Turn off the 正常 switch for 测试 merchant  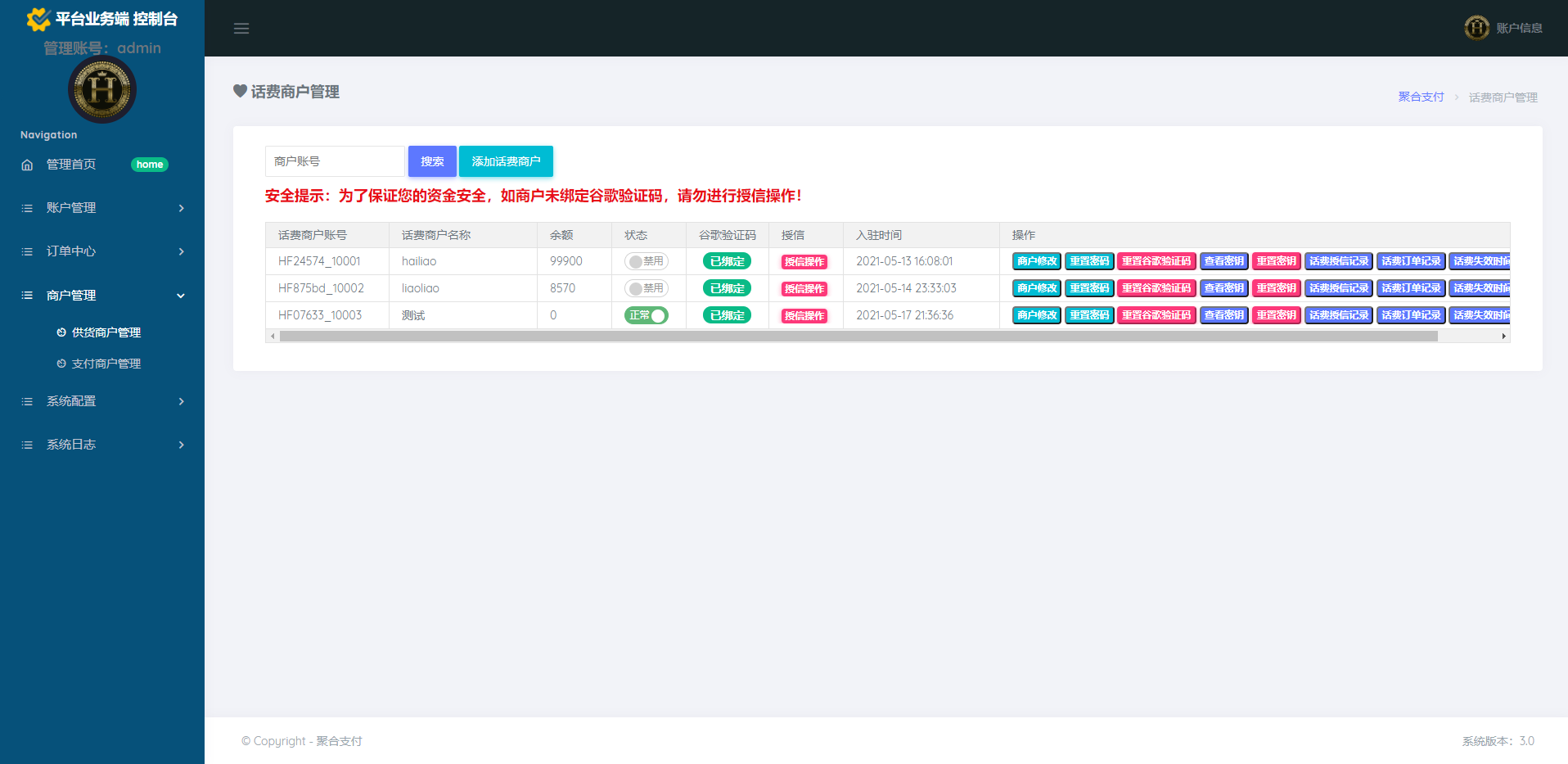pos(647,314)
